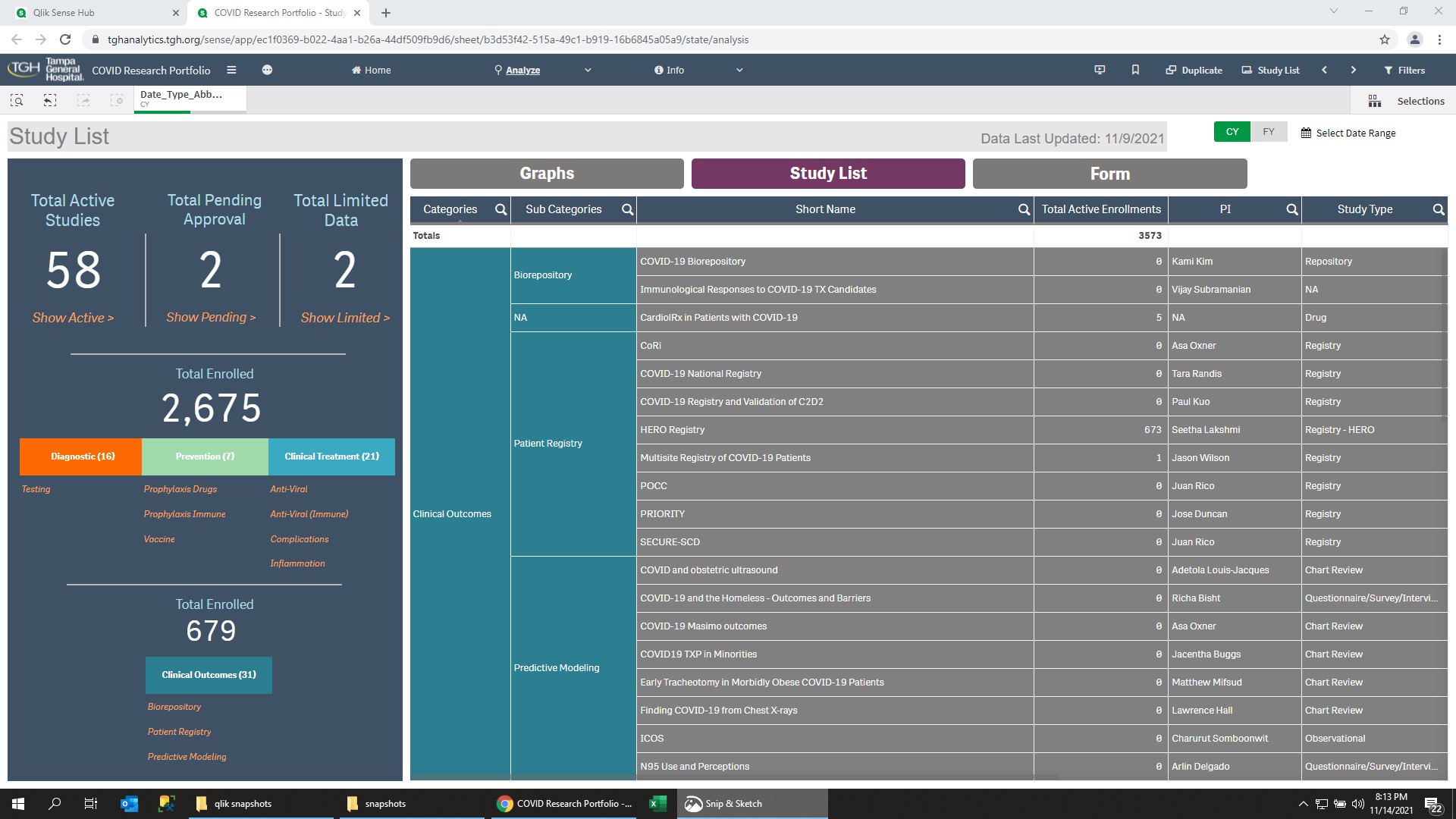Expand the Info dropdown
This screenshot has width=1456, height=819.
pos(740,70)
